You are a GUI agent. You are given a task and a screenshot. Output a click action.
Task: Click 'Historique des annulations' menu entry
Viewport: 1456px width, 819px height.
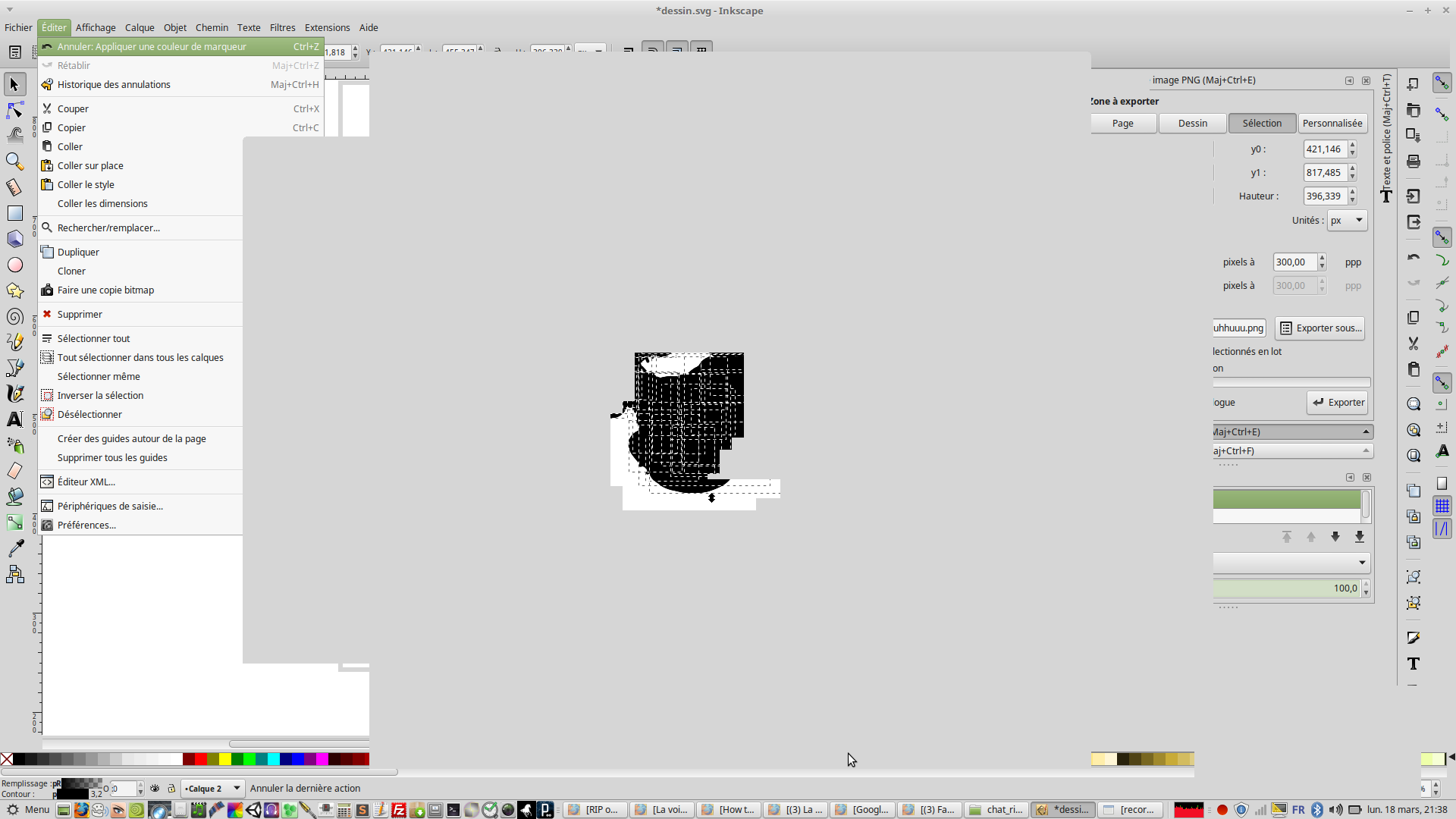(x=114, y=85)
